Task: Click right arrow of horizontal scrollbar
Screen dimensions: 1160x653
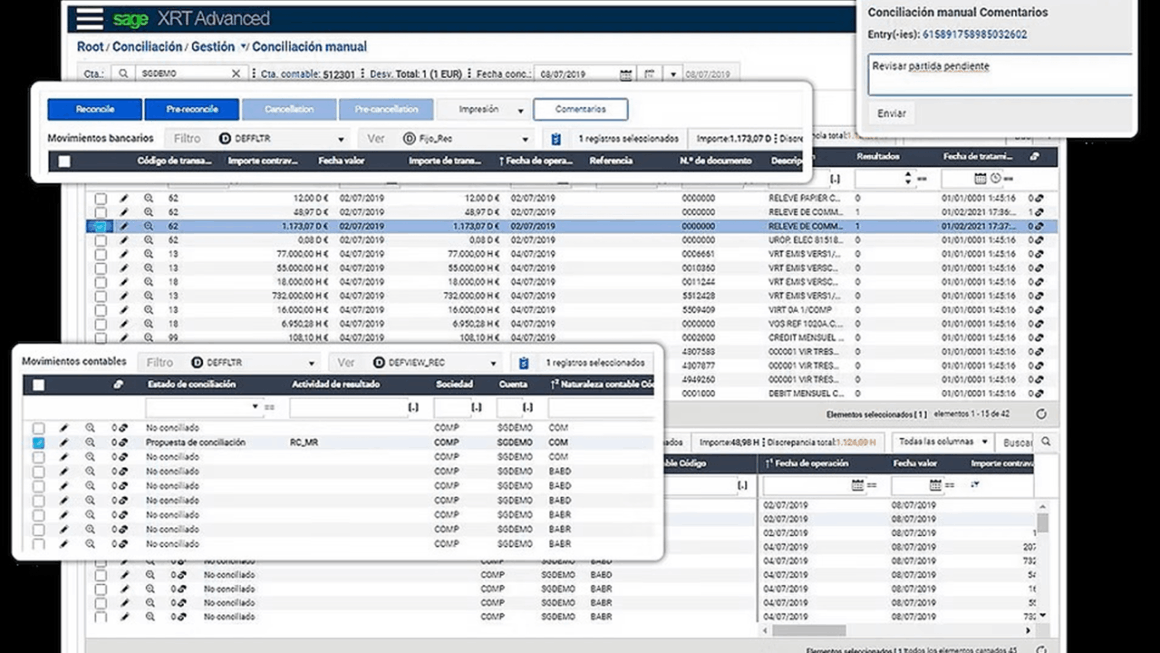Action: pos(1028,631)
